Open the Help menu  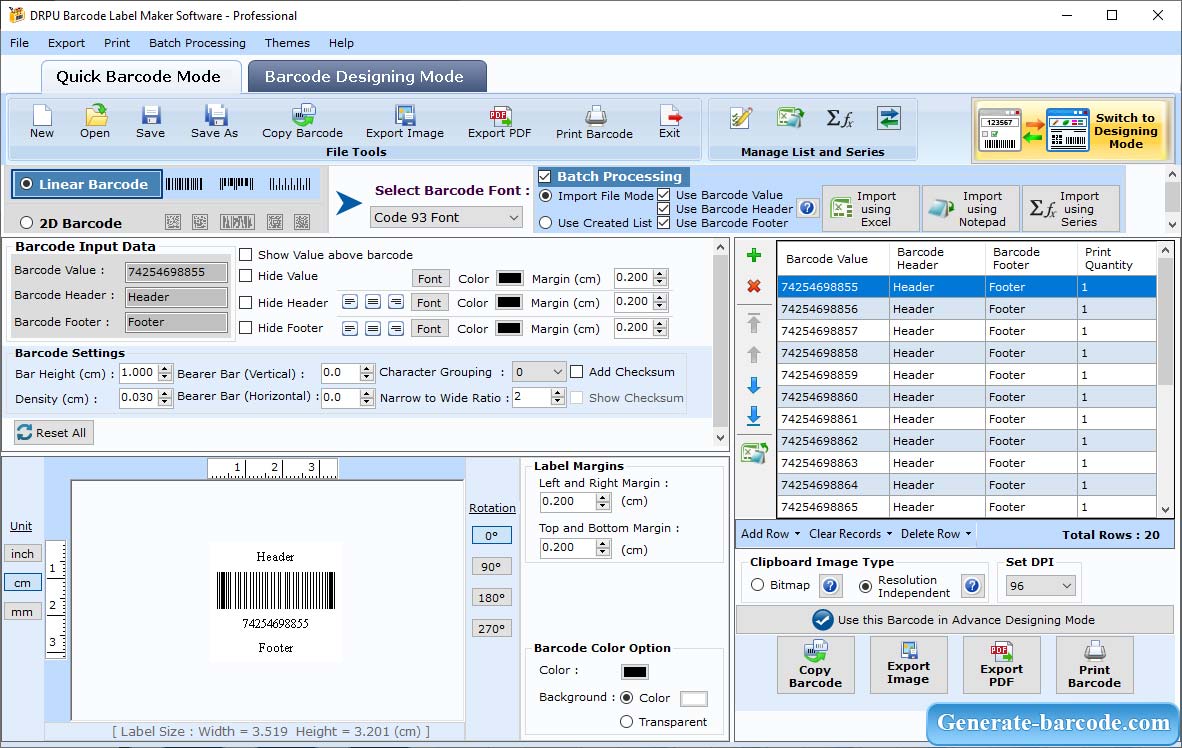(341, 43)
